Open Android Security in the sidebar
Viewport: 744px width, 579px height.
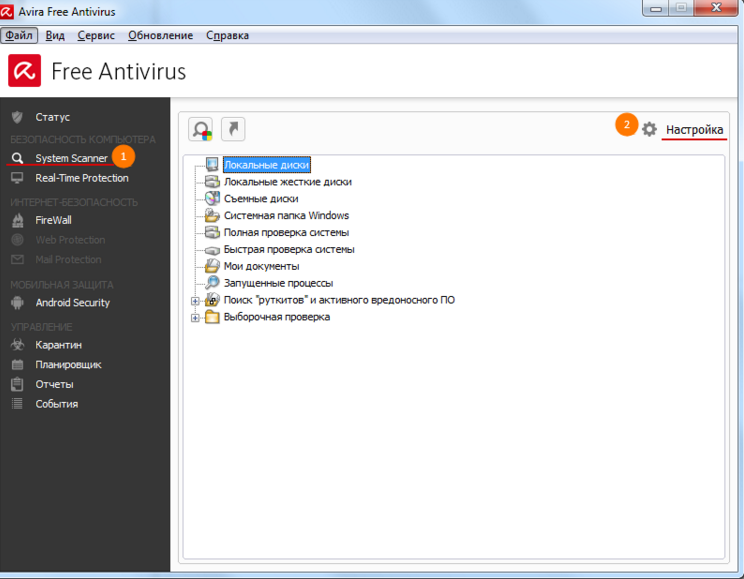(x=73, y=303)
